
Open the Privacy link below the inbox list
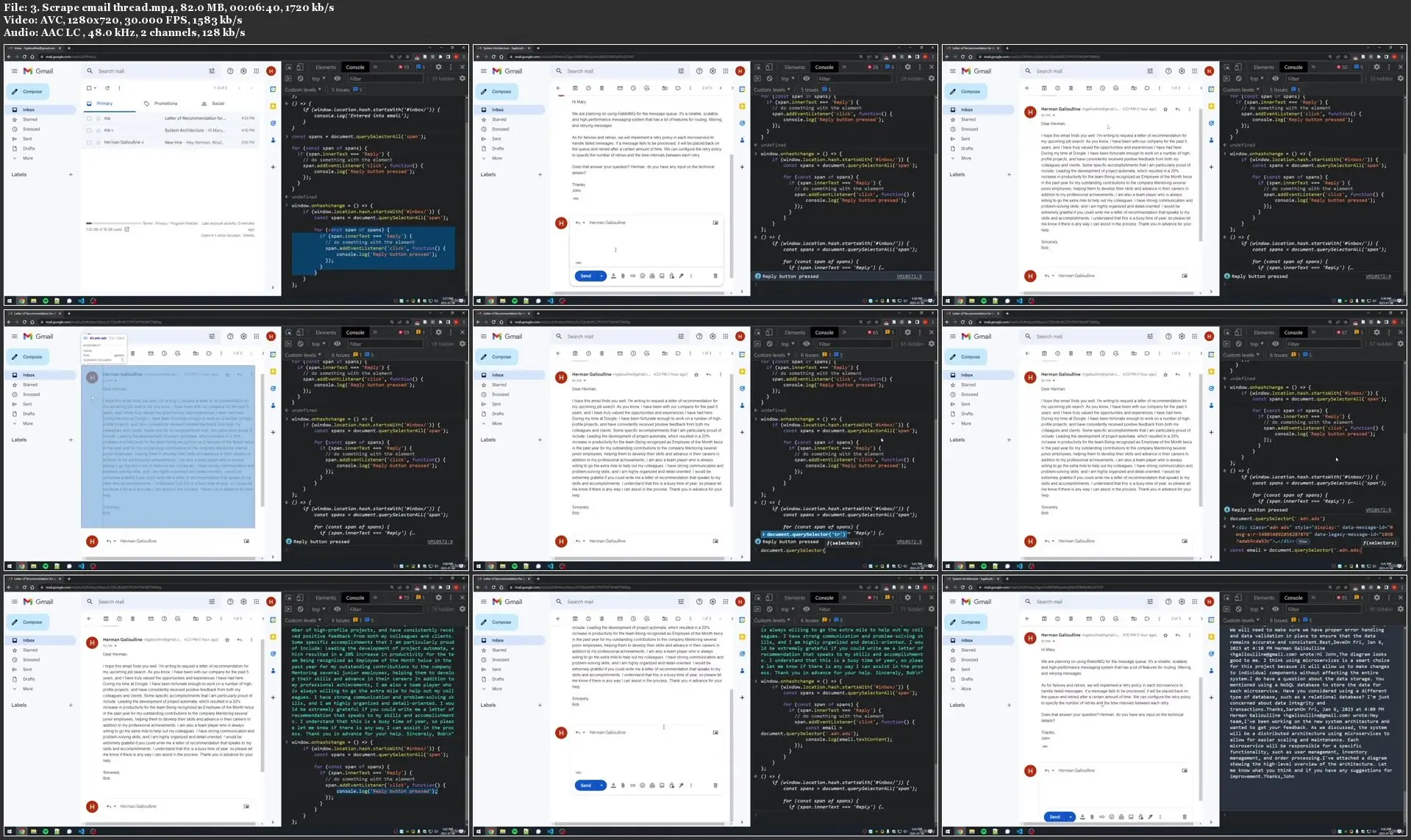(x=161, y=223)
